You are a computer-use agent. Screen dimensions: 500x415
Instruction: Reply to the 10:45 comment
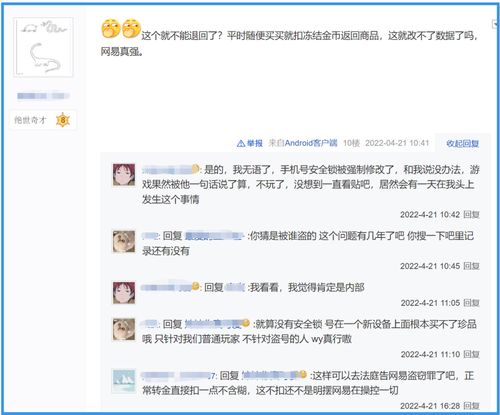[x=471, y=266]
